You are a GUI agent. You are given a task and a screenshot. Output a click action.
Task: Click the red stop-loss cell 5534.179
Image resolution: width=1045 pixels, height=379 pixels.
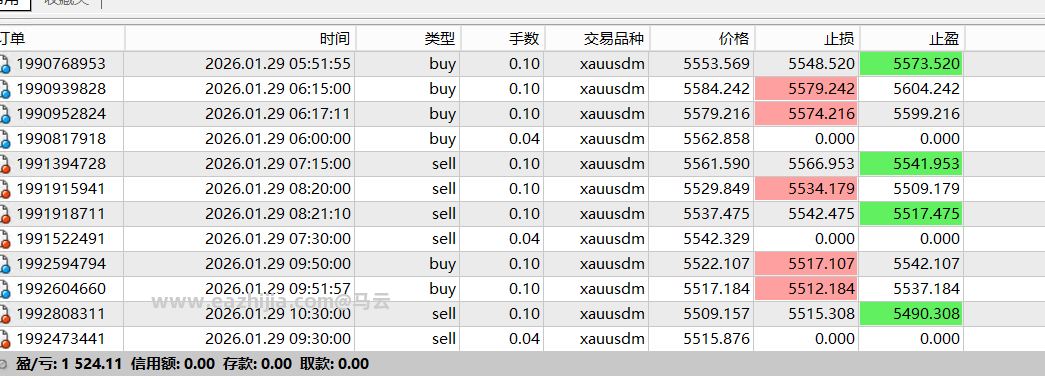coord(806,189)
